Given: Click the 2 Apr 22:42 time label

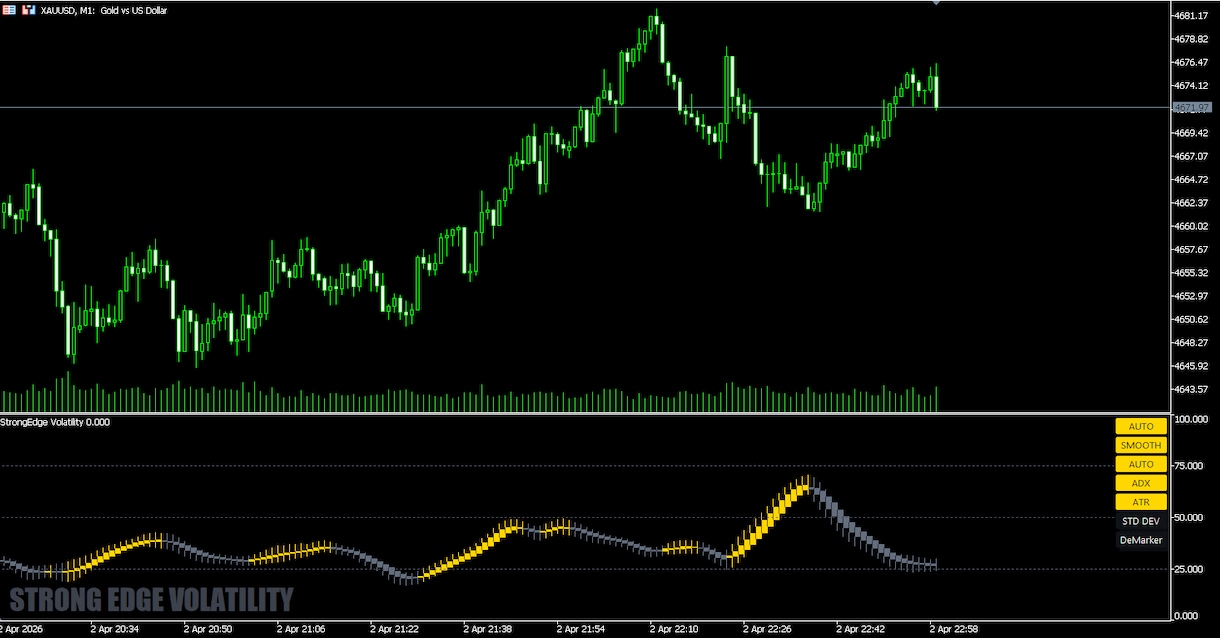Looking at the screenshot, I should click(861, 630).
